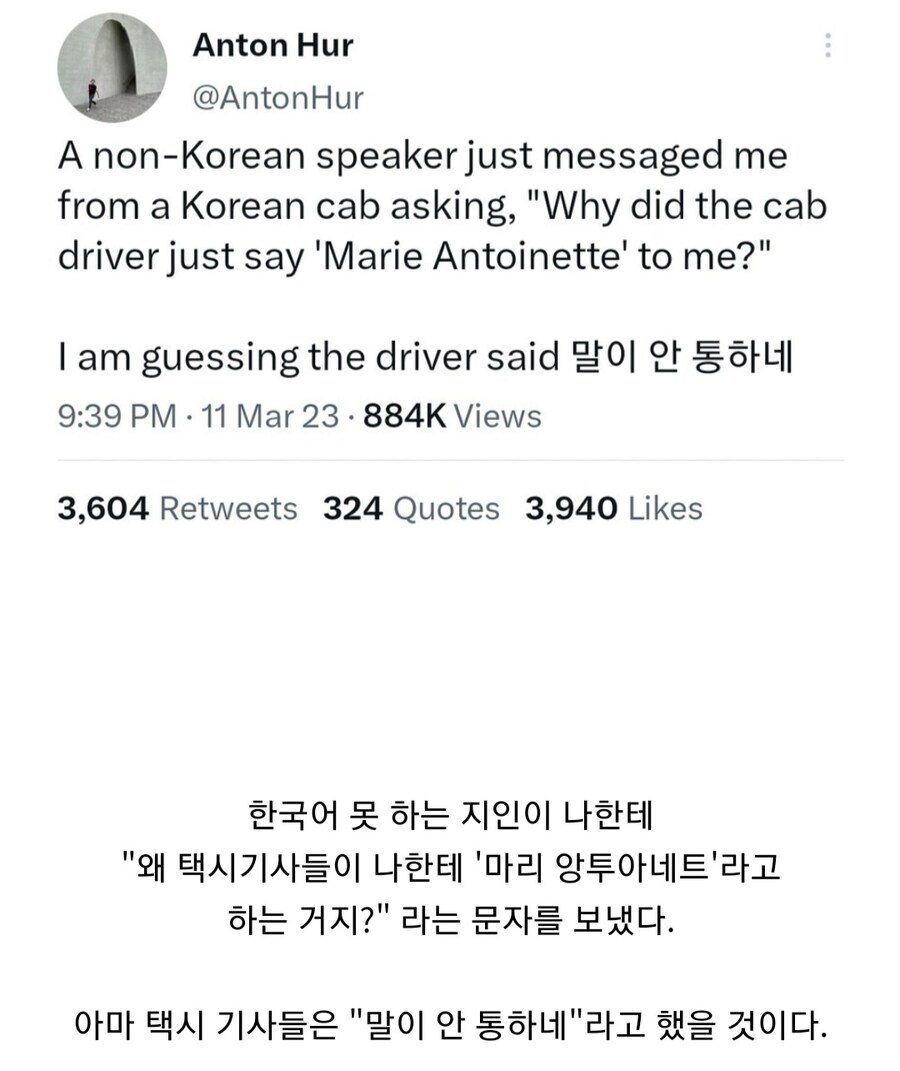
Task: View the 884K Views count
Action: tap(452, 416)
